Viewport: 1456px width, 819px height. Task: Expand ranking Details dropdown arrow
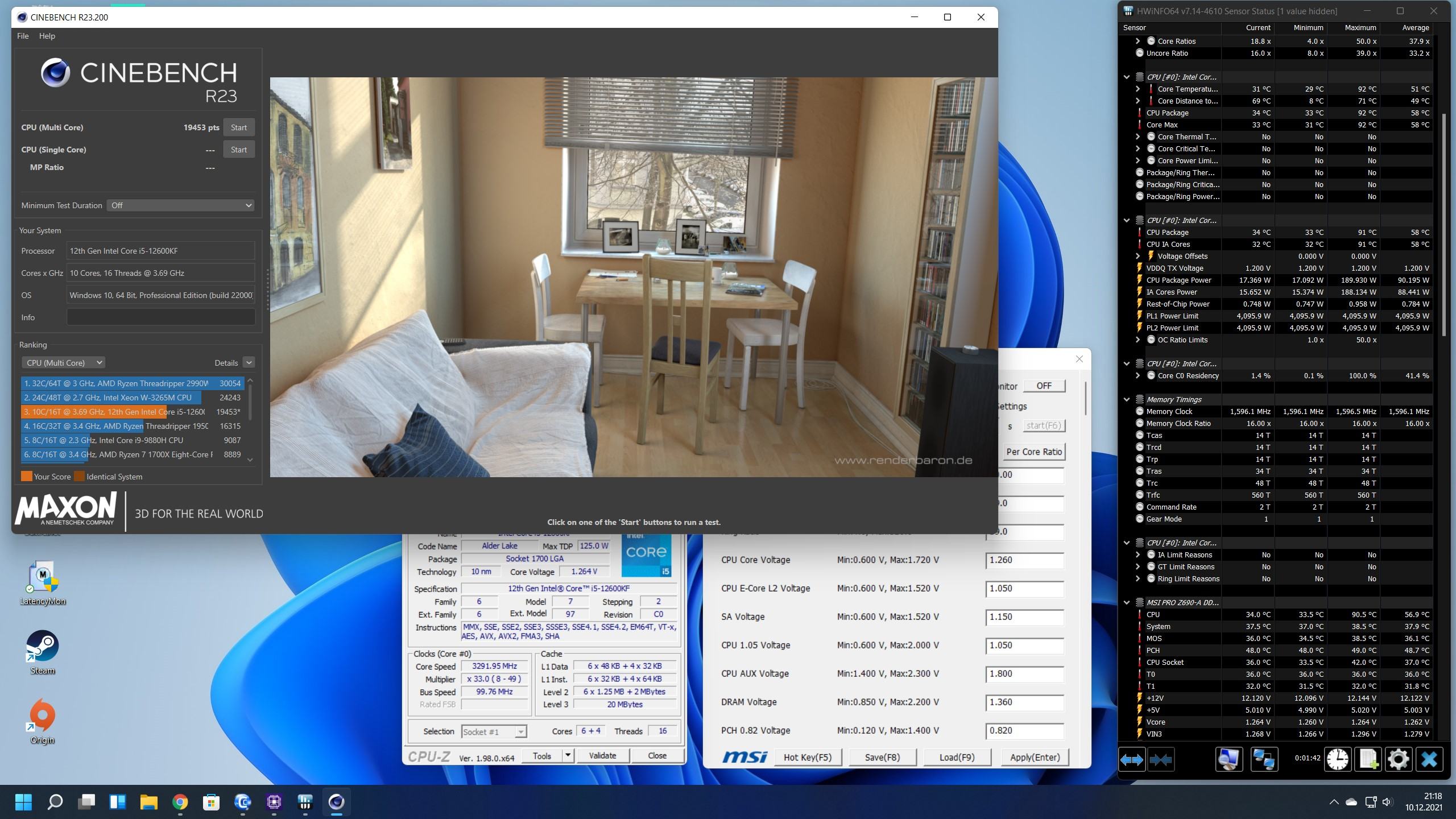tap(249, 363)
